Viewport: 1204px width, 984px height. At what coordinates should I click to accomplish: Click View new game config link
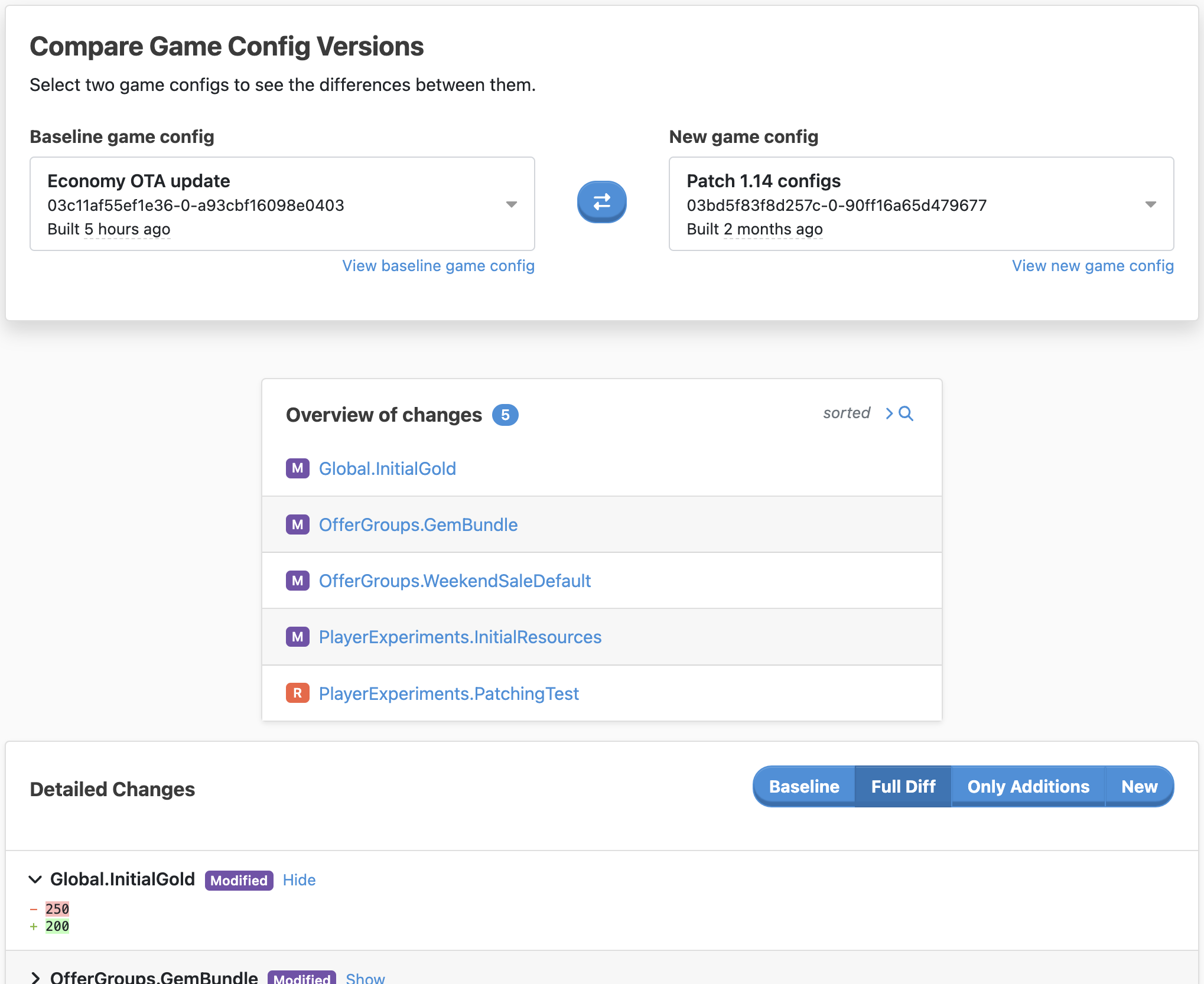tap(1093, 265)
